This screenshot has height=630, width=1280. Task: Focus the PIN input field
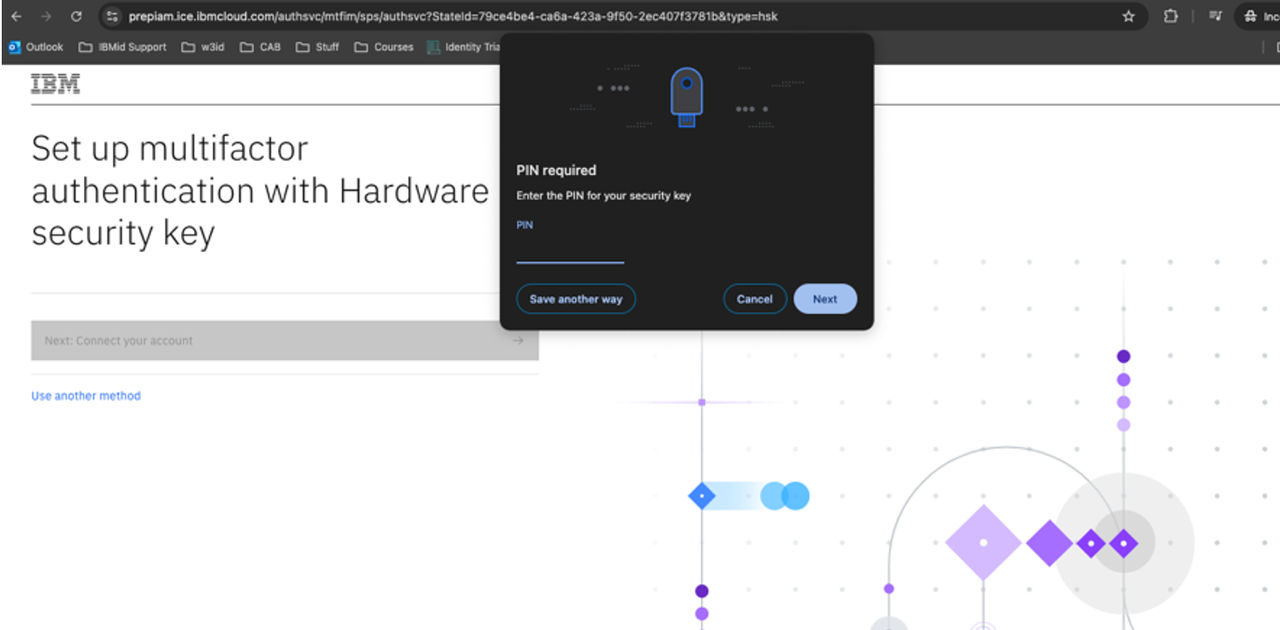click(x=570, y=250)
